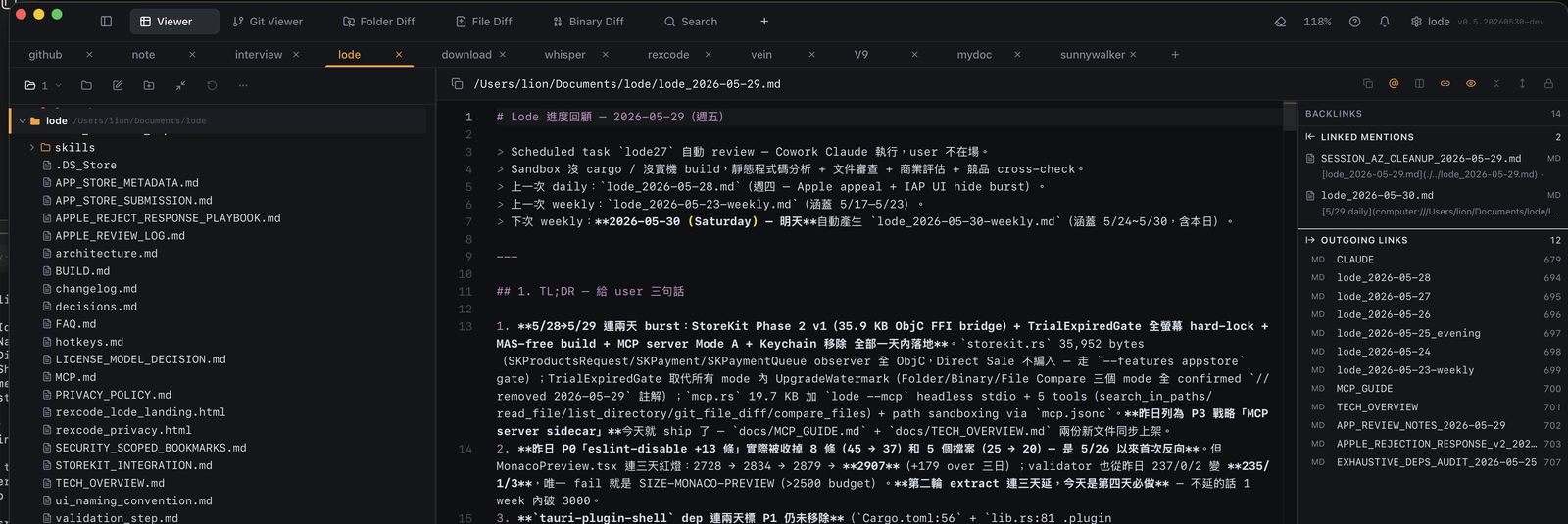Open PRIVACY_POLICY.md file
The width and height of the screenshot is (1568, 524).
pyautogui.click(x=113, y=395)
